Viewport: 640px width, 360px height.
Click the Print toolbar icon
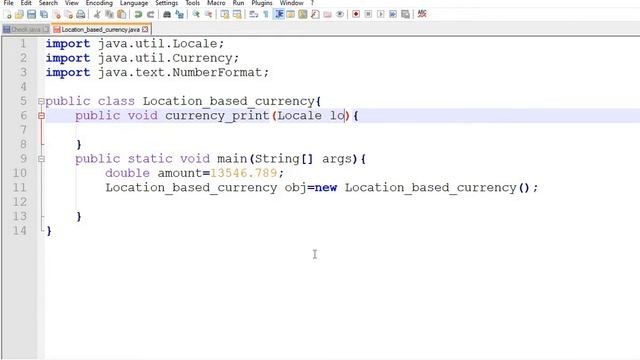[x=81, y=15]
